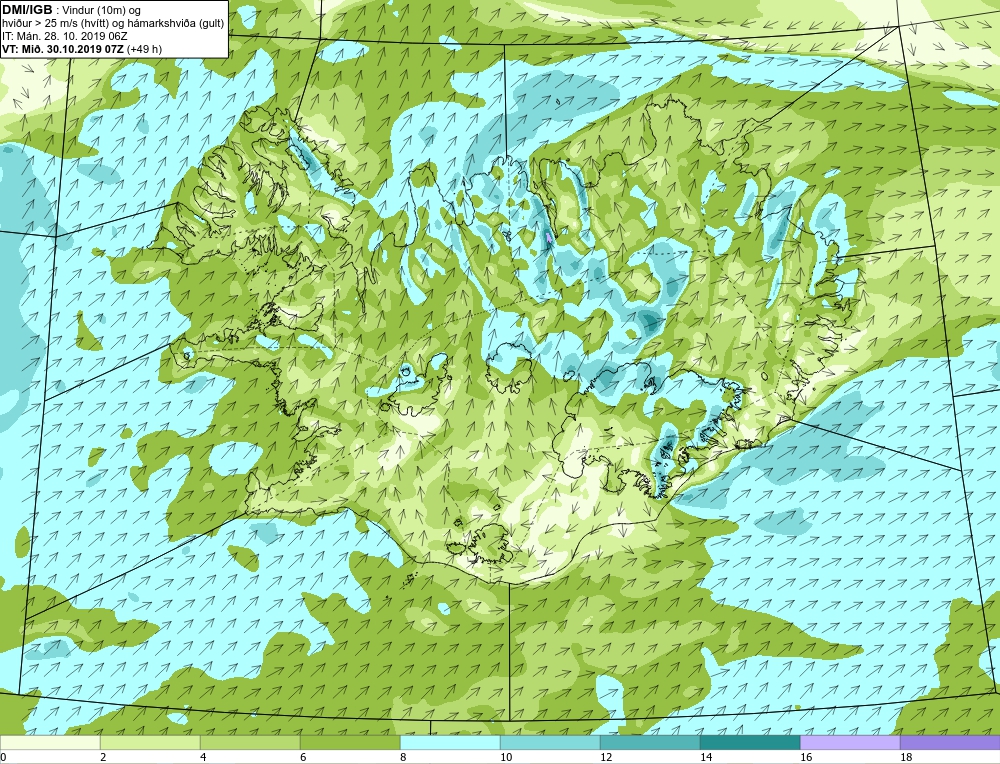This screenshot has width=1000, height=764.
Task: Click the 'VT: Mið. 30.10.2019 07Z' valid time
Action: click(x=63, y=49)
